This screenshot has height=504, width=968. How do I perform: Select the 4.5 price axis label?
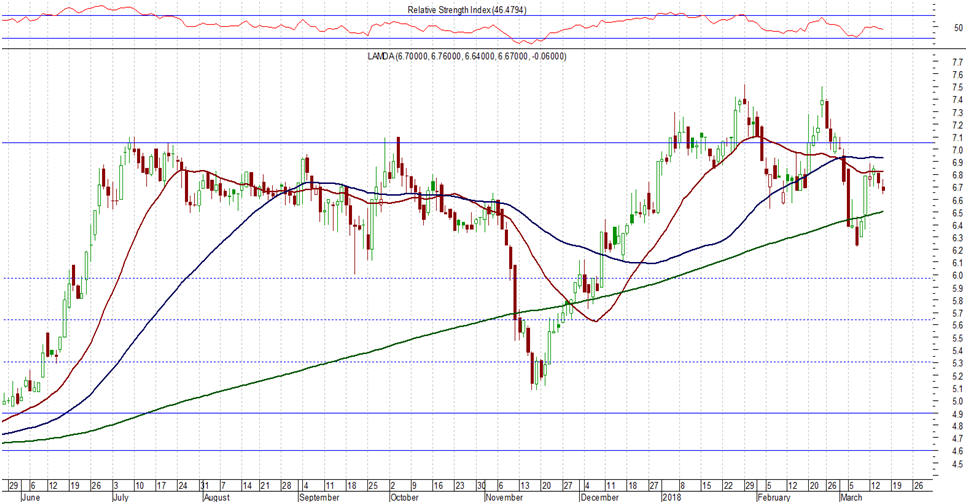[x=958, y=464]
